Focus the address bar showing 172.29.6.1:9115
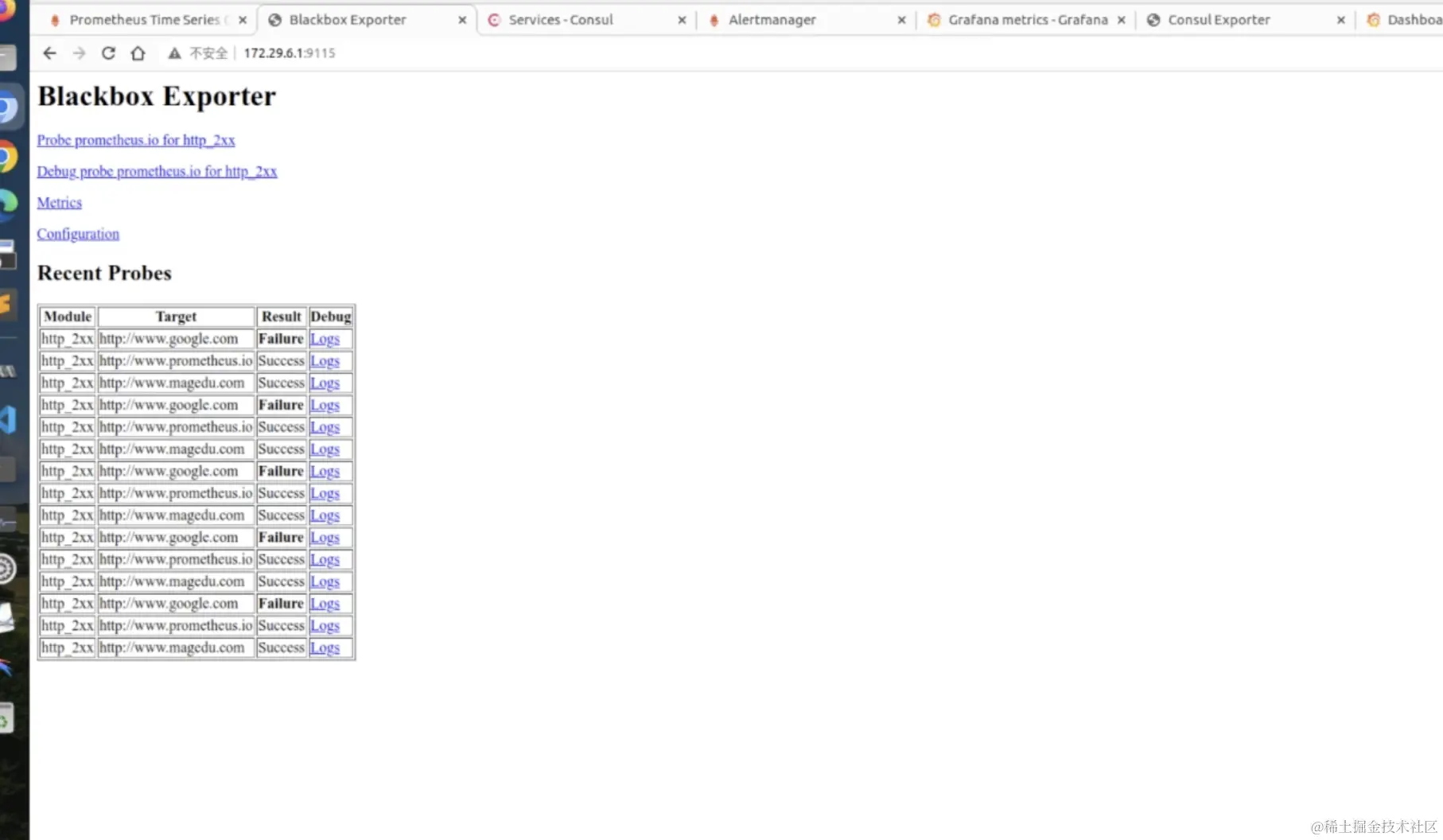 290,53
